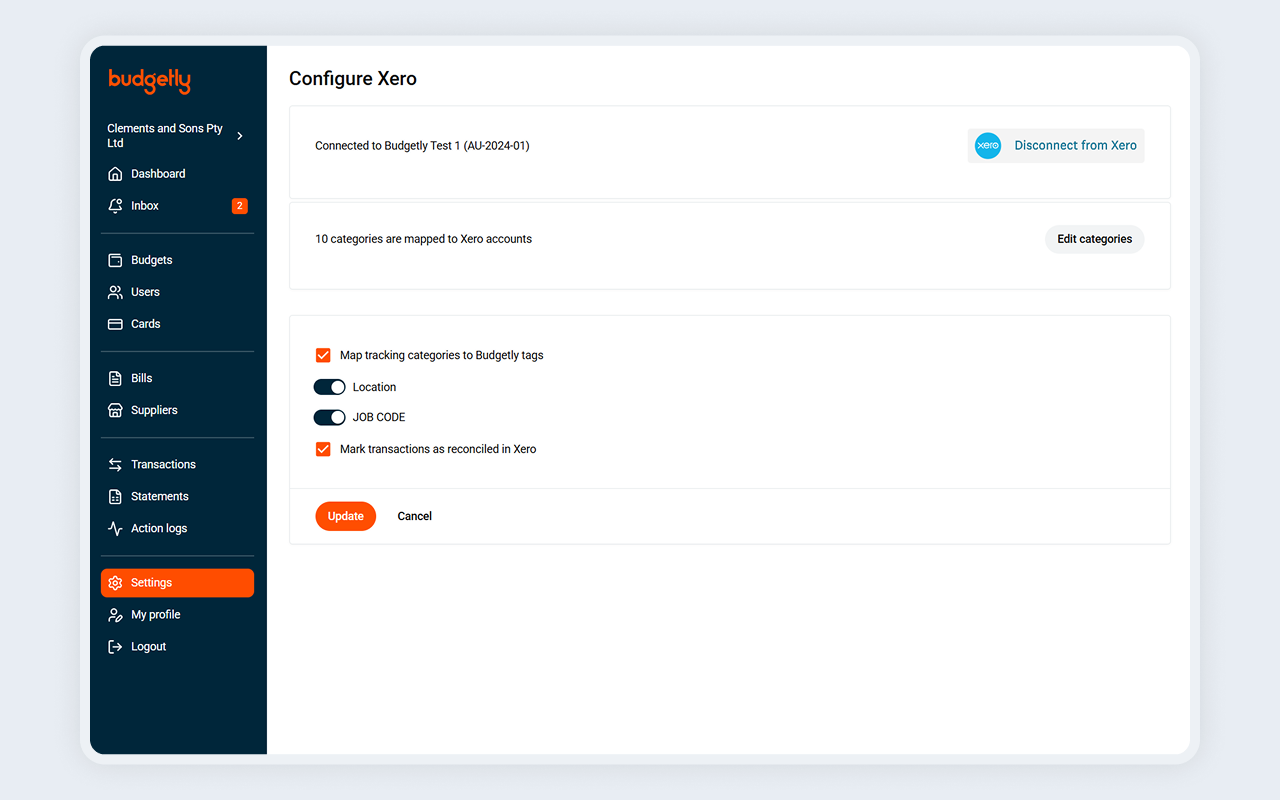The width and height of the screenshot is (1280, 800).
Task: Open the Statements page
Action: tap(160, 496)
